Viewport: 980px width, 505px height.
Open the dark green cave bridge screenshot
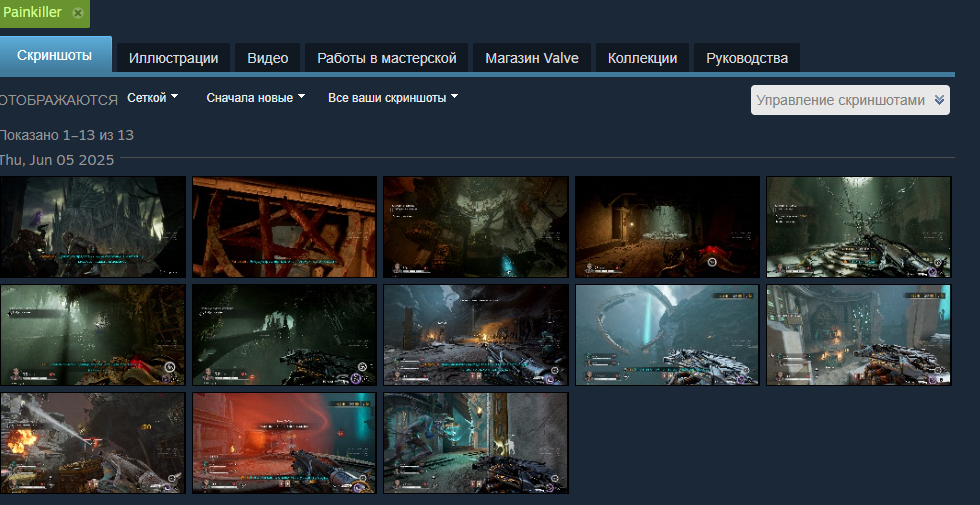point(284,335)
